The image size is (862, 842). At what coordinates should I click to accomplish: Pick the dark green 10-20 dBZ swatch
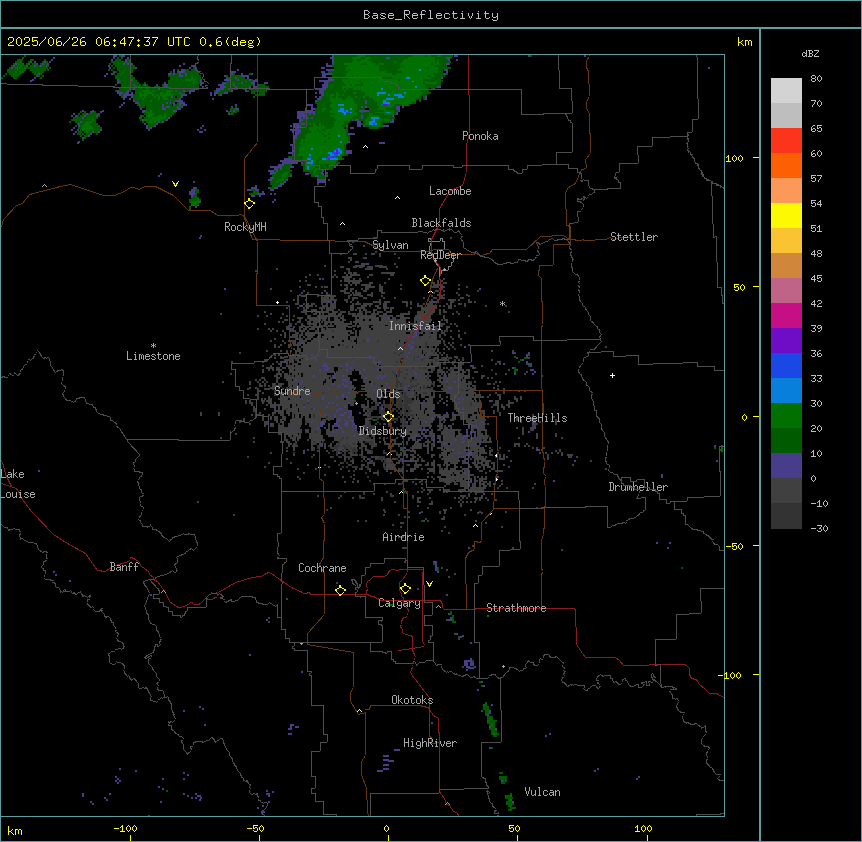[786, 441]
